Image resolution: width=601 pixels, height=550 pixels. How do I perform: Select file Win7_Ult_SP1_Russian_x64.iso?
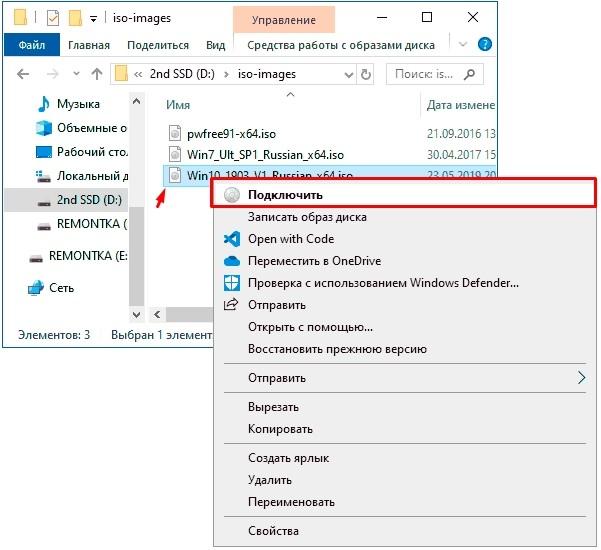(265, 155)
